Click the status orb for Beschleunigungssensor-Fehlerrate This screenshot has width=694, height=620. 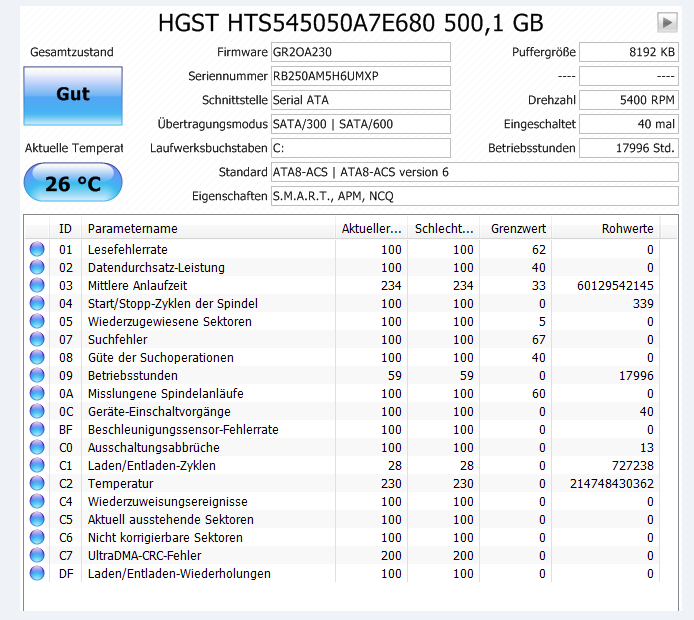(x=37, y=429)
